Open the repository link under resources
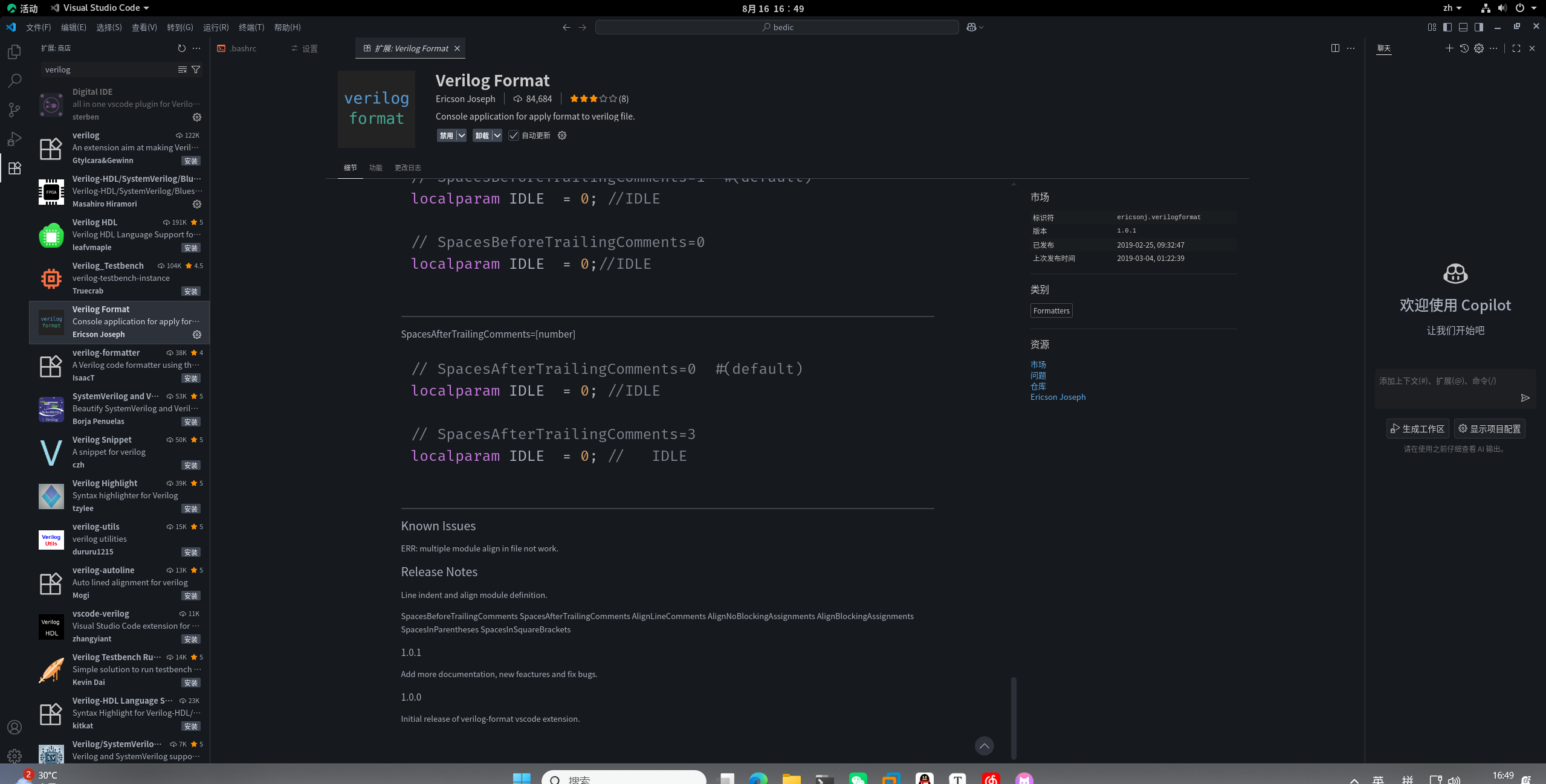The width and height of the screenshot is (1546, 784). point(1038,387)
